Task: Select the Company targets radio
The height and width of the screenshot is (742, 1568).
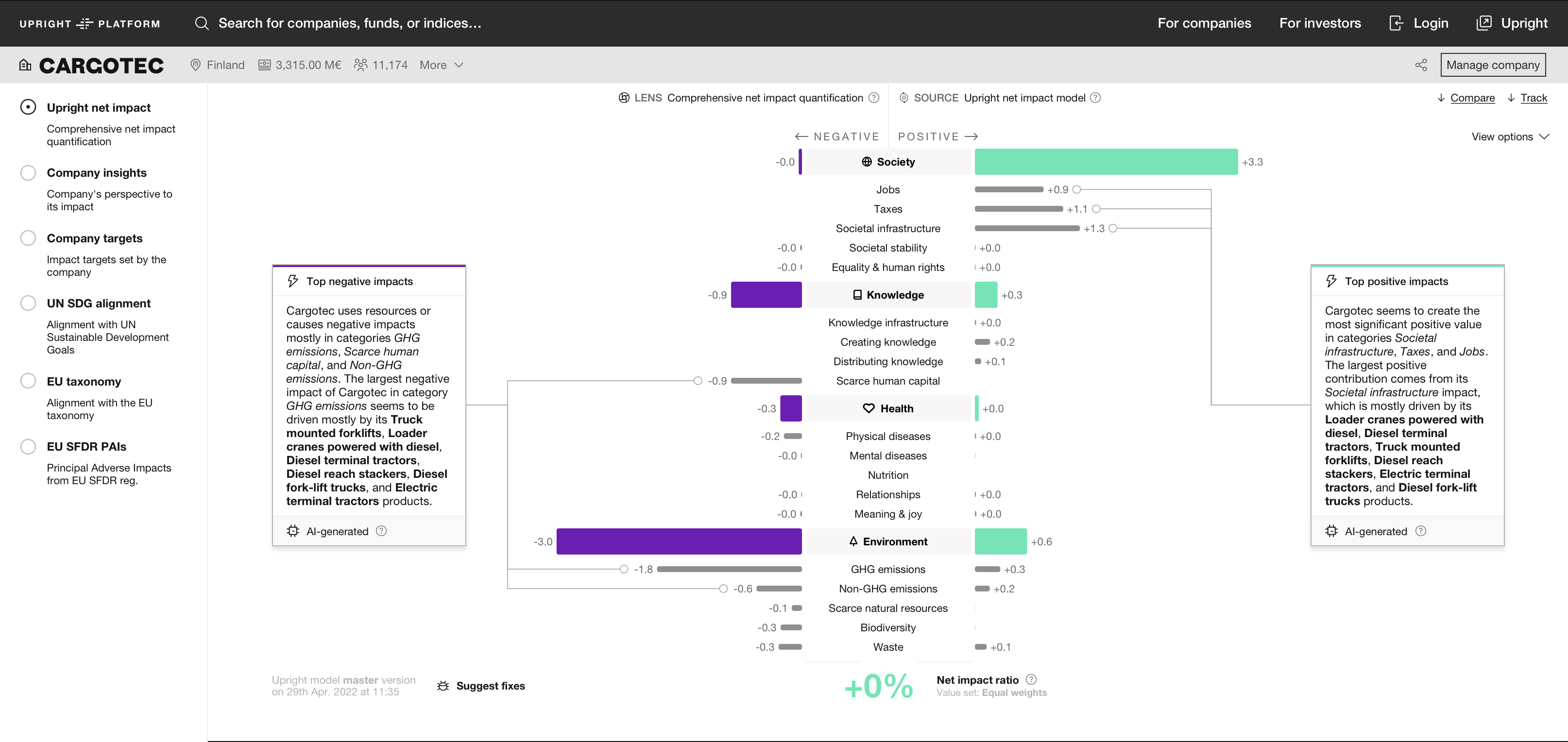Action: tap(28, 238)
